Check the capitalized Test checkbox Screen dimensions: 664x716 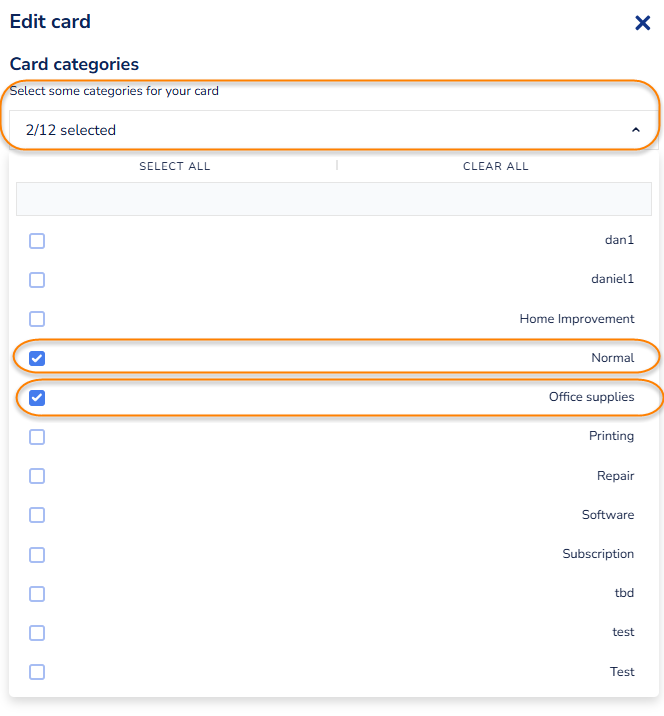[37, 672]
